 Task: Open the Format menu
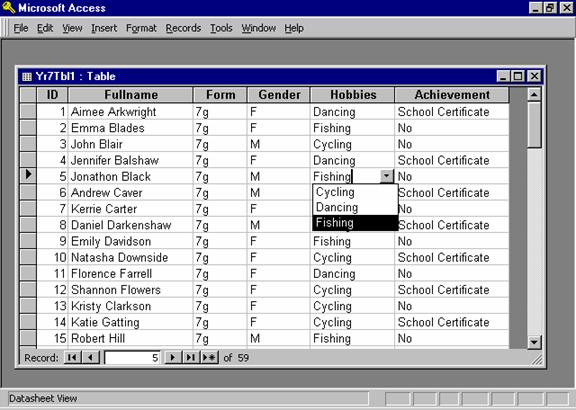(141, 28)
